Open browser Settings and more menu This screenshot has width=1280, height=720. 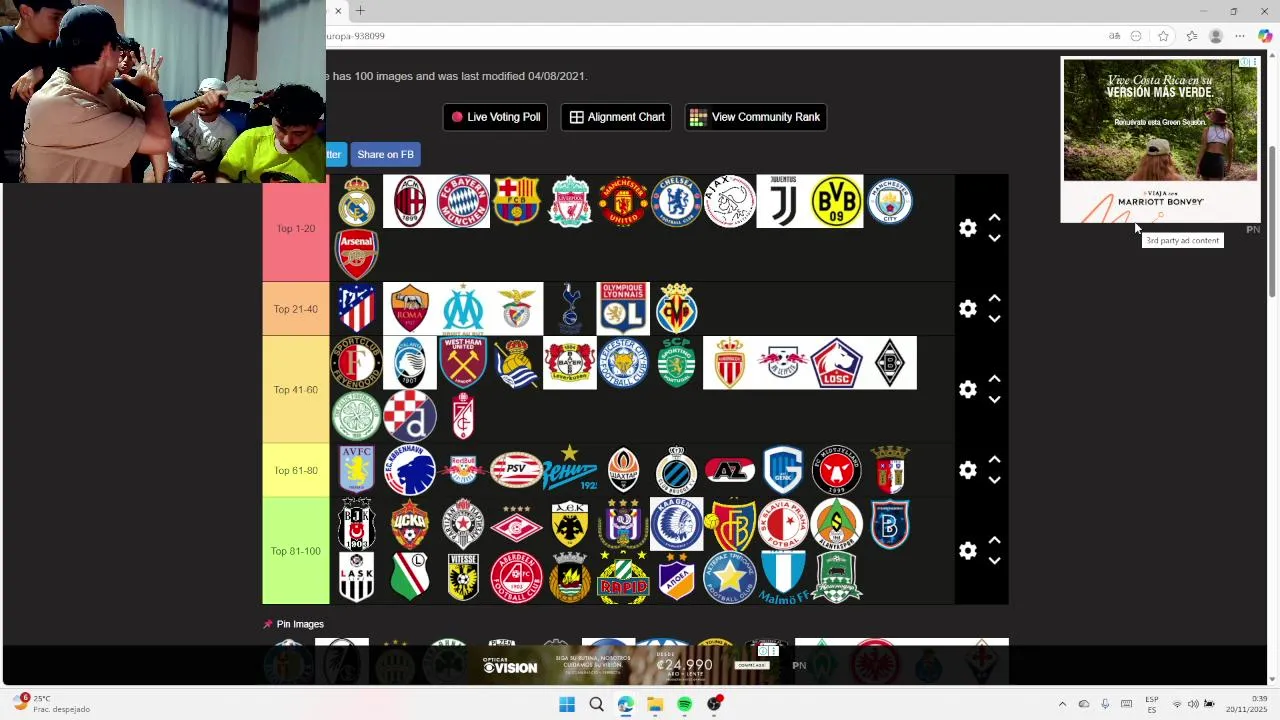pyautogui.click(x=1240, y=36)
